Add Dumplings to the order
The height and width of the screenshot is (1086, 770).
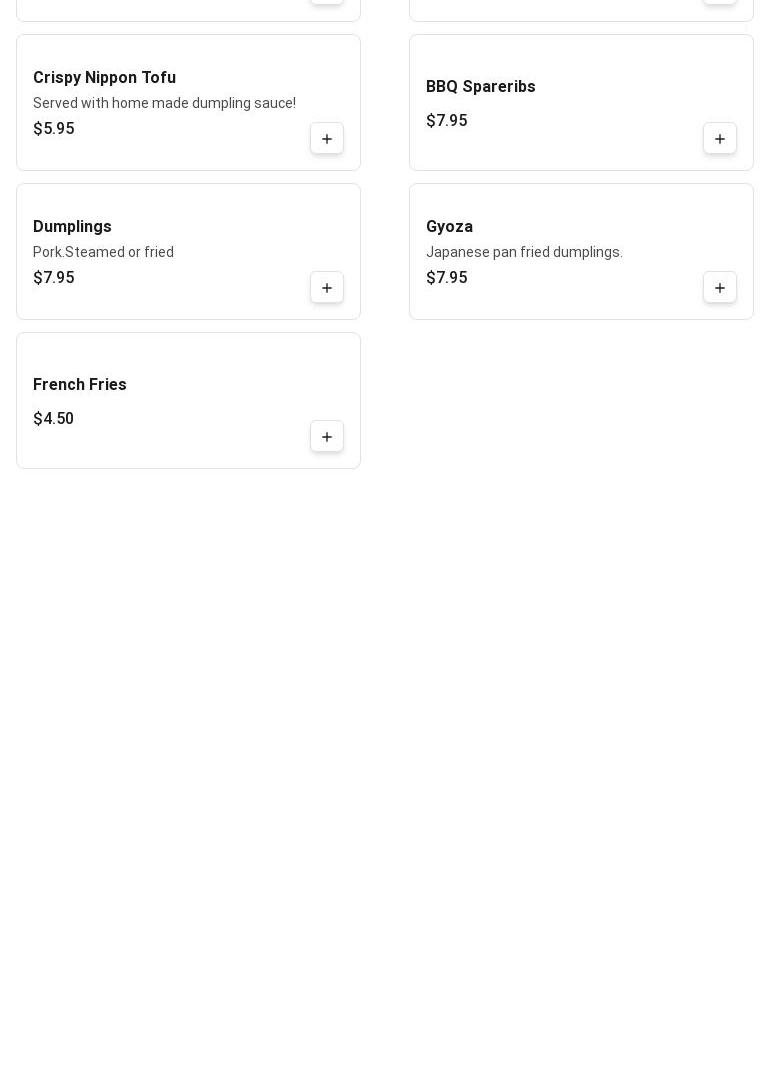click(x=327, y=288)
